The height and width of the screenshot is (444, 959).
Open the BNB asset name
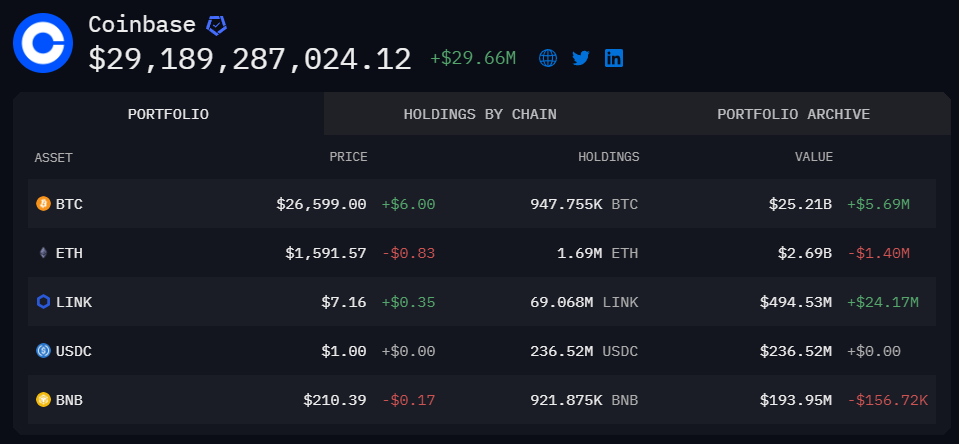pos(69,400)
